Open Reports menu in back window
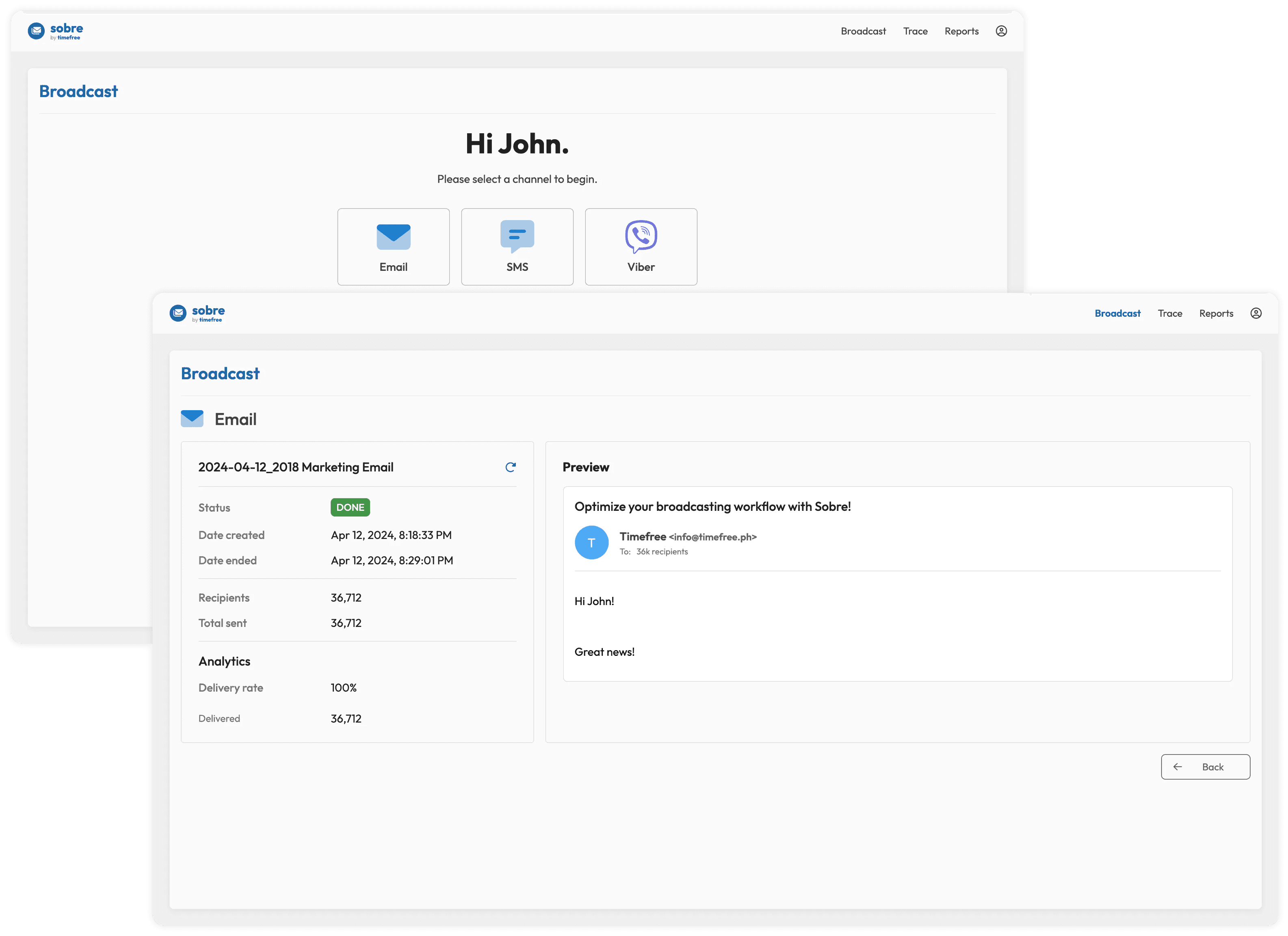This screenshot has height=936, width=1288. [961, 31]
